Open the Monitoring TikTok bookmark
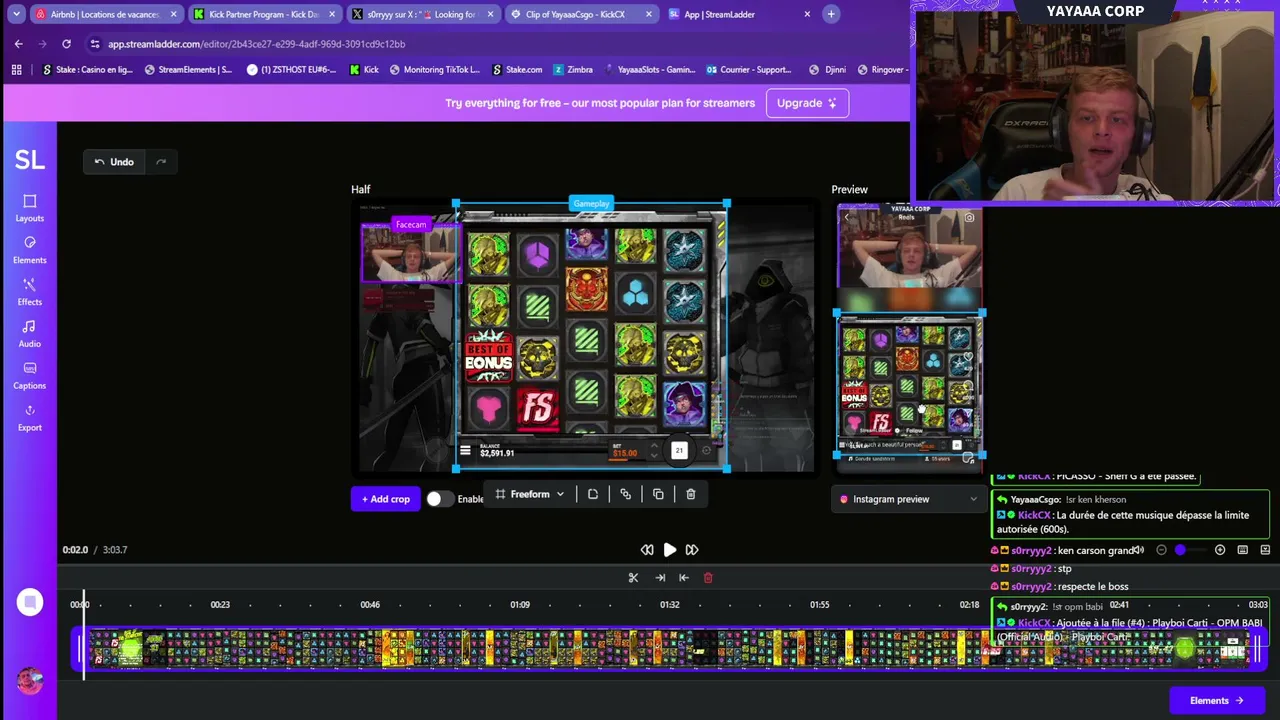The width and height of the screenshot is (1280, 720). (x=435, y=70)
